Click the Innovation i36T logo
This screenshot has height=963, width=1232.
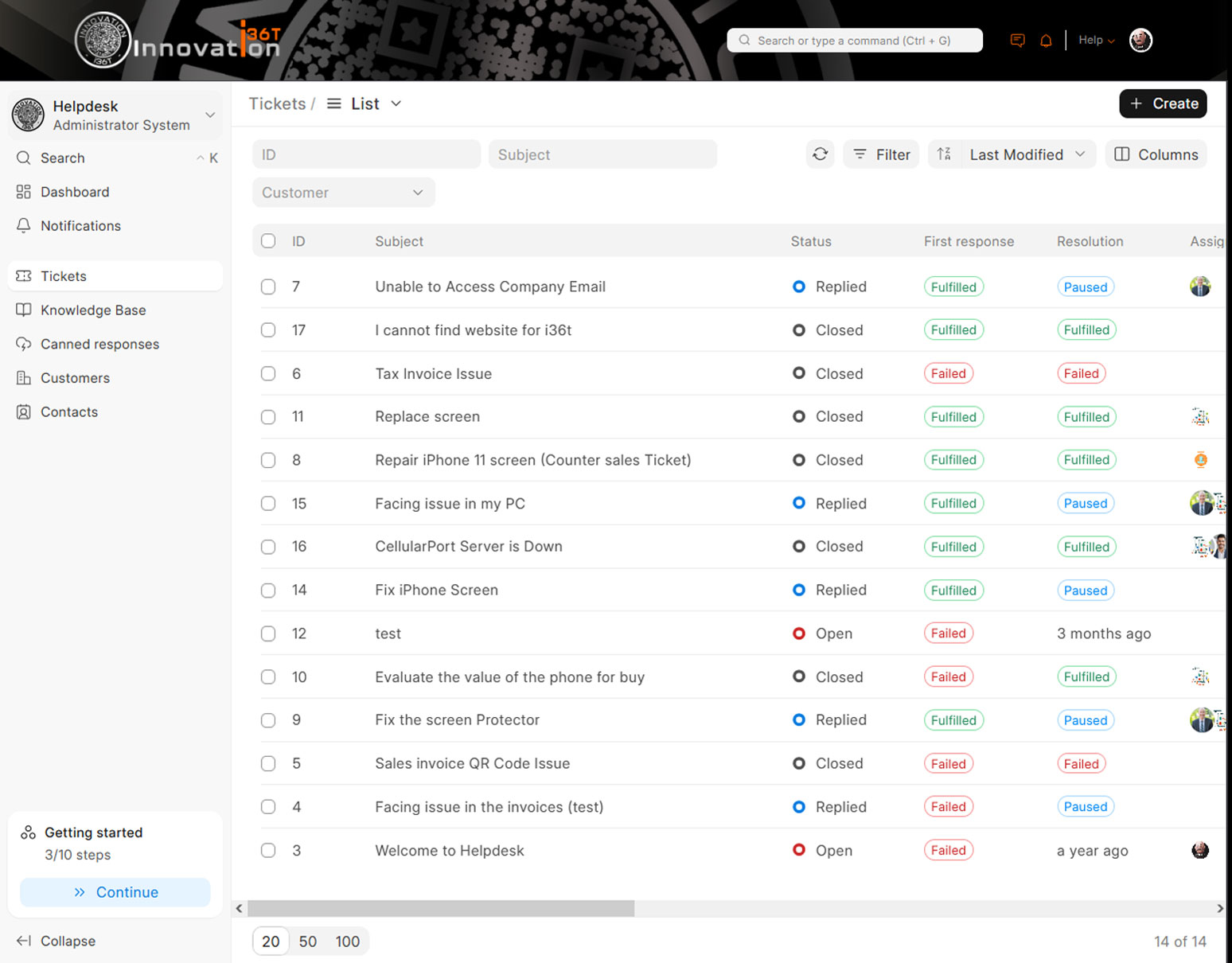coord(179,41)
